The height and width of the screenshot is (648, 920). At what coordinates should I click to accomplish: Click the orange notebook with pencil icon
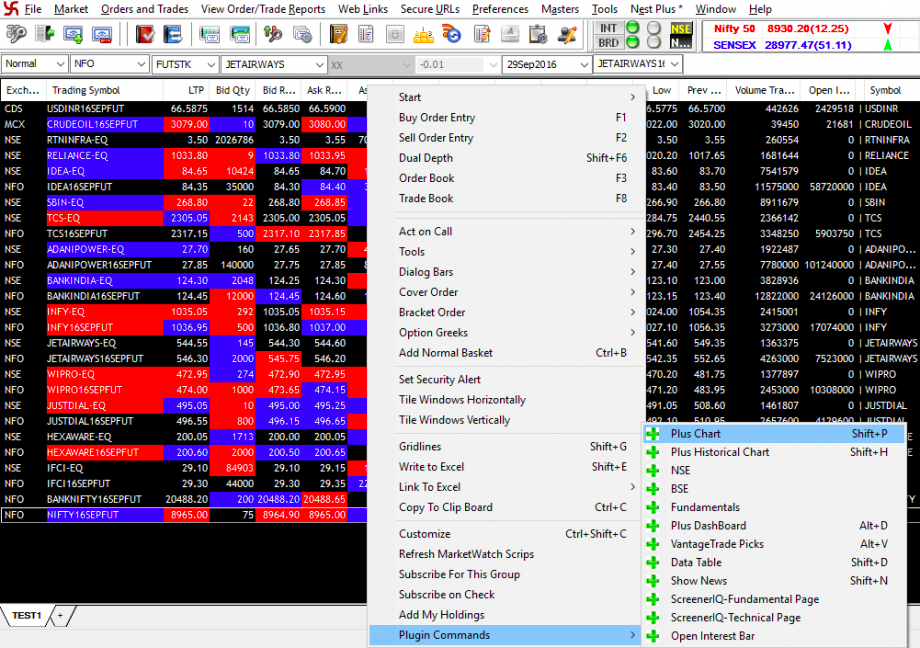click(x=339, y=35)
